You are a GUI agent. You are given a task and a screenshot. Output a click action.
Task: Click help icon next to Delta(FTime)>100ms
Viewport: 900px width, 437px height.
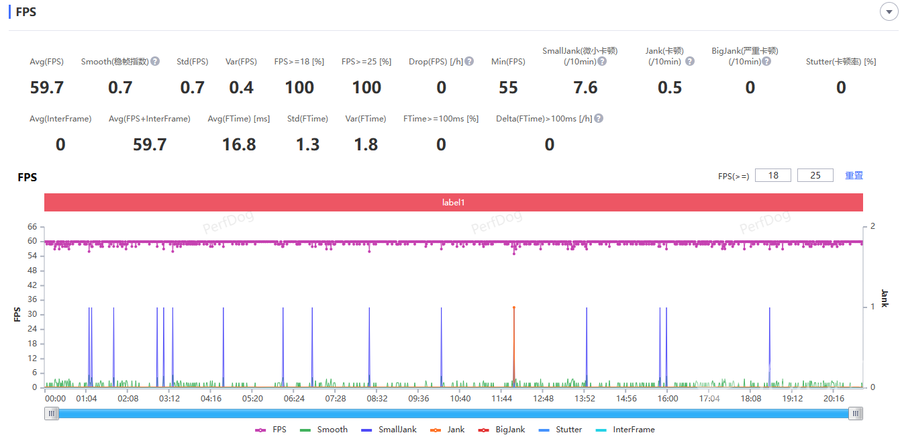598,119
